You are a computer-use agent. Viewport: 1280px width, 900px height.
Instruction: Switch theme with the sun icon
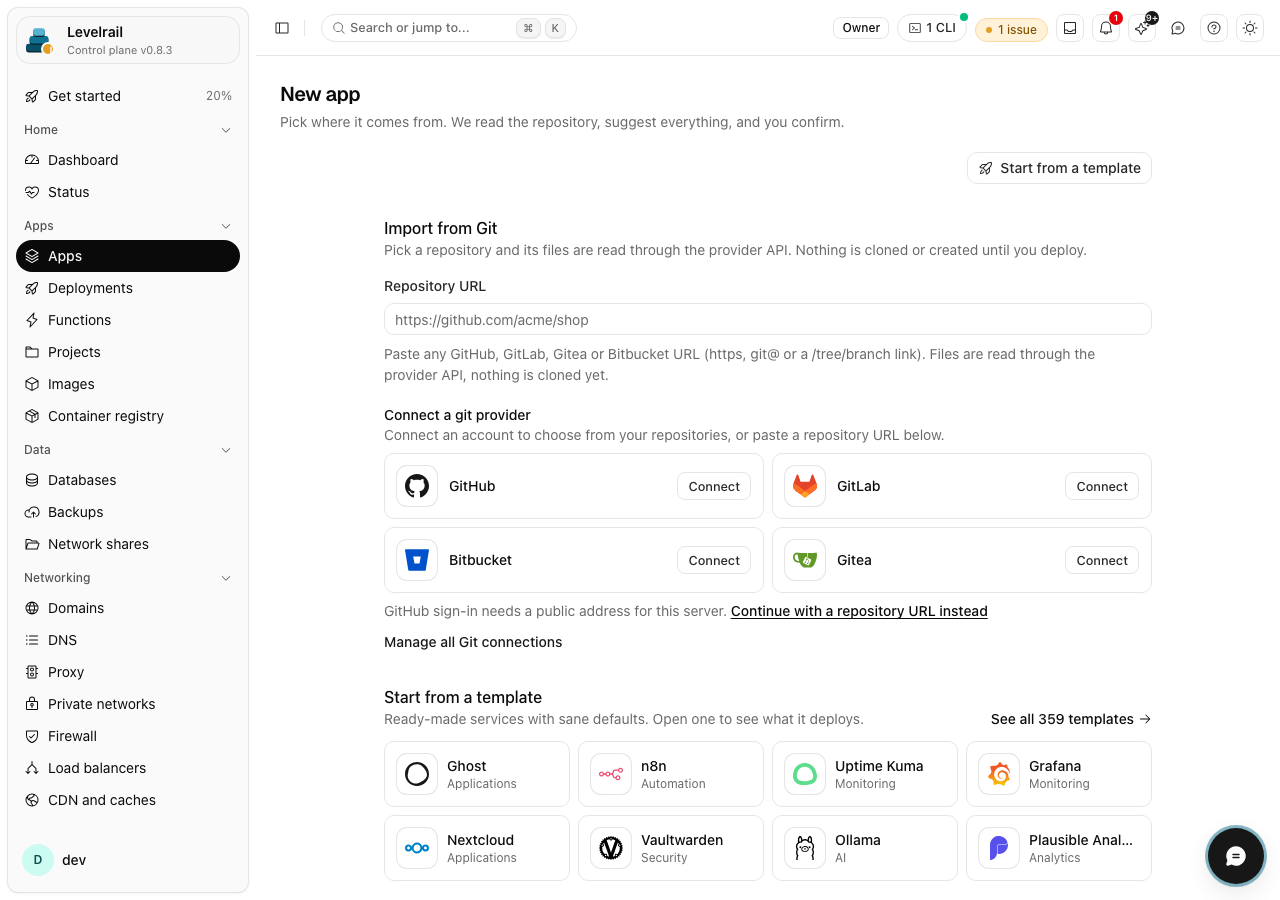[1250, 28]
